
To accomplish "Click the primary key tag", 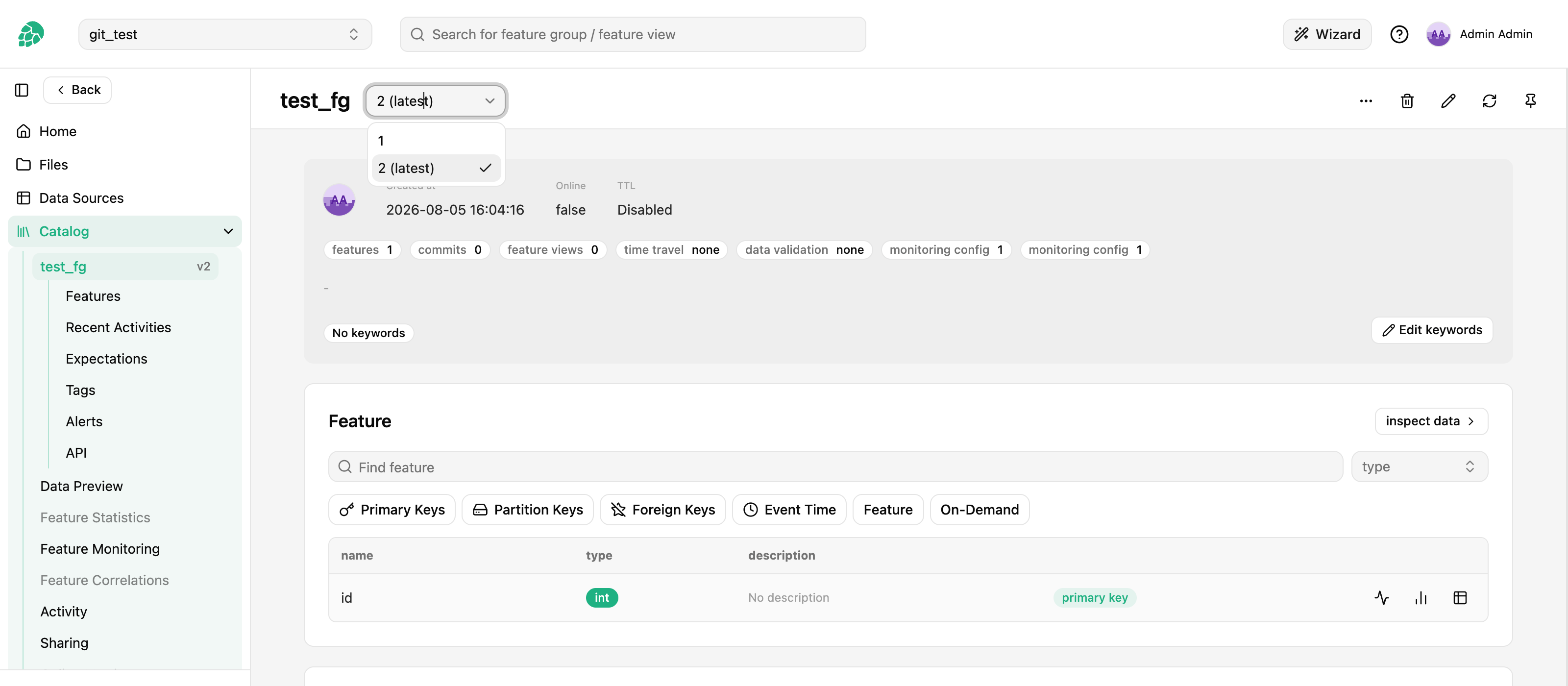I will coord(1095,598).
